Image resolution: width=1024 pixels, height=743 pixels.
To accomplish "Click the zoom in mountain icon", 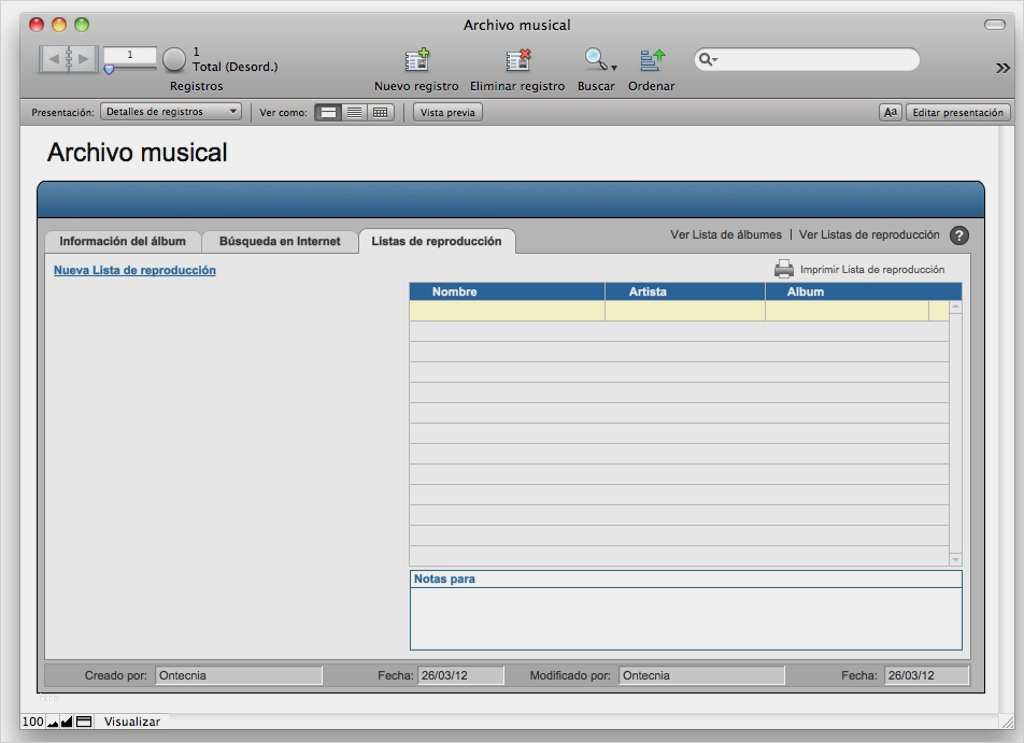I will point(67,721).
